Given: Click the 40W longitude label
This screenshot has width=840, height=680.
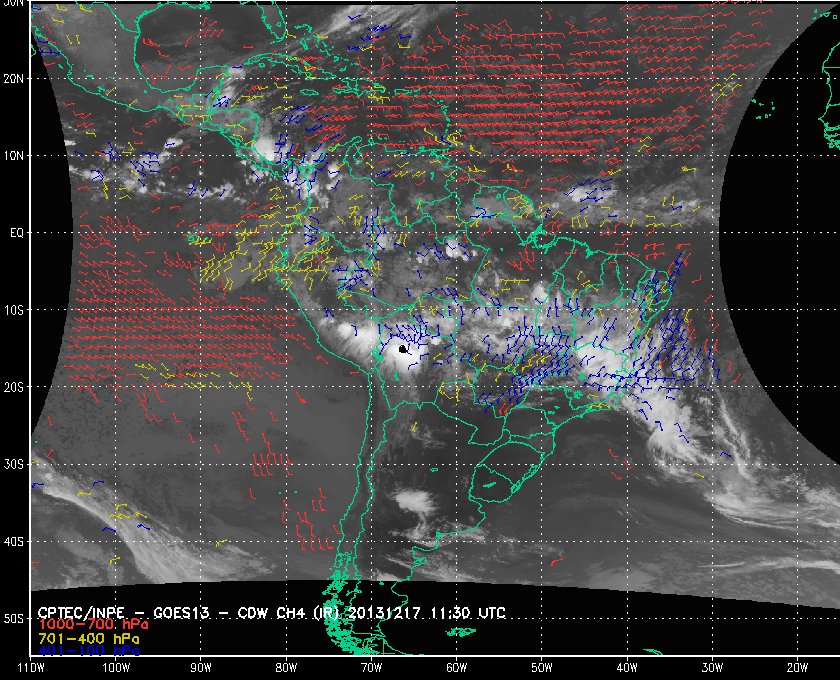Looking at the screenshot, I should point(627,668).
